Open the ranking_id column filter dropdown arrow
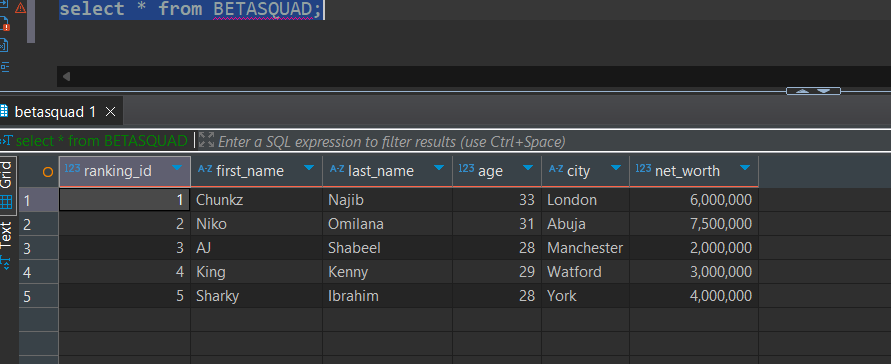Viewport: 891px width, 364px height. 177,168
